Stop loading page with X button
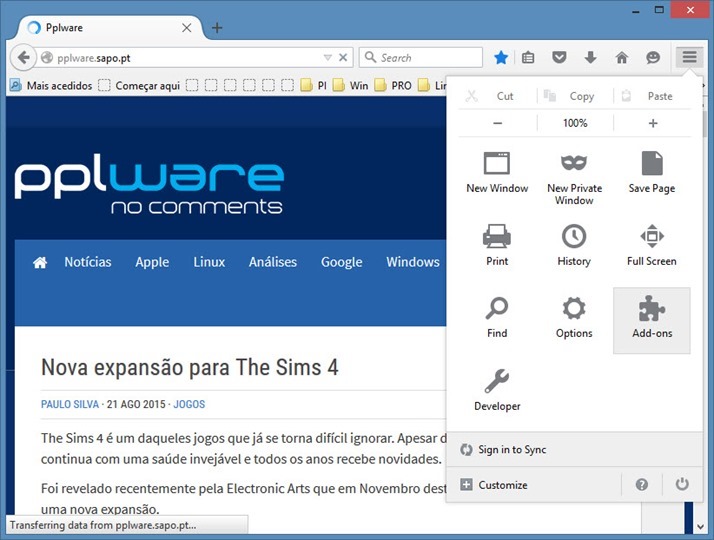Screen dimensions: 714x540 point(343,57)
